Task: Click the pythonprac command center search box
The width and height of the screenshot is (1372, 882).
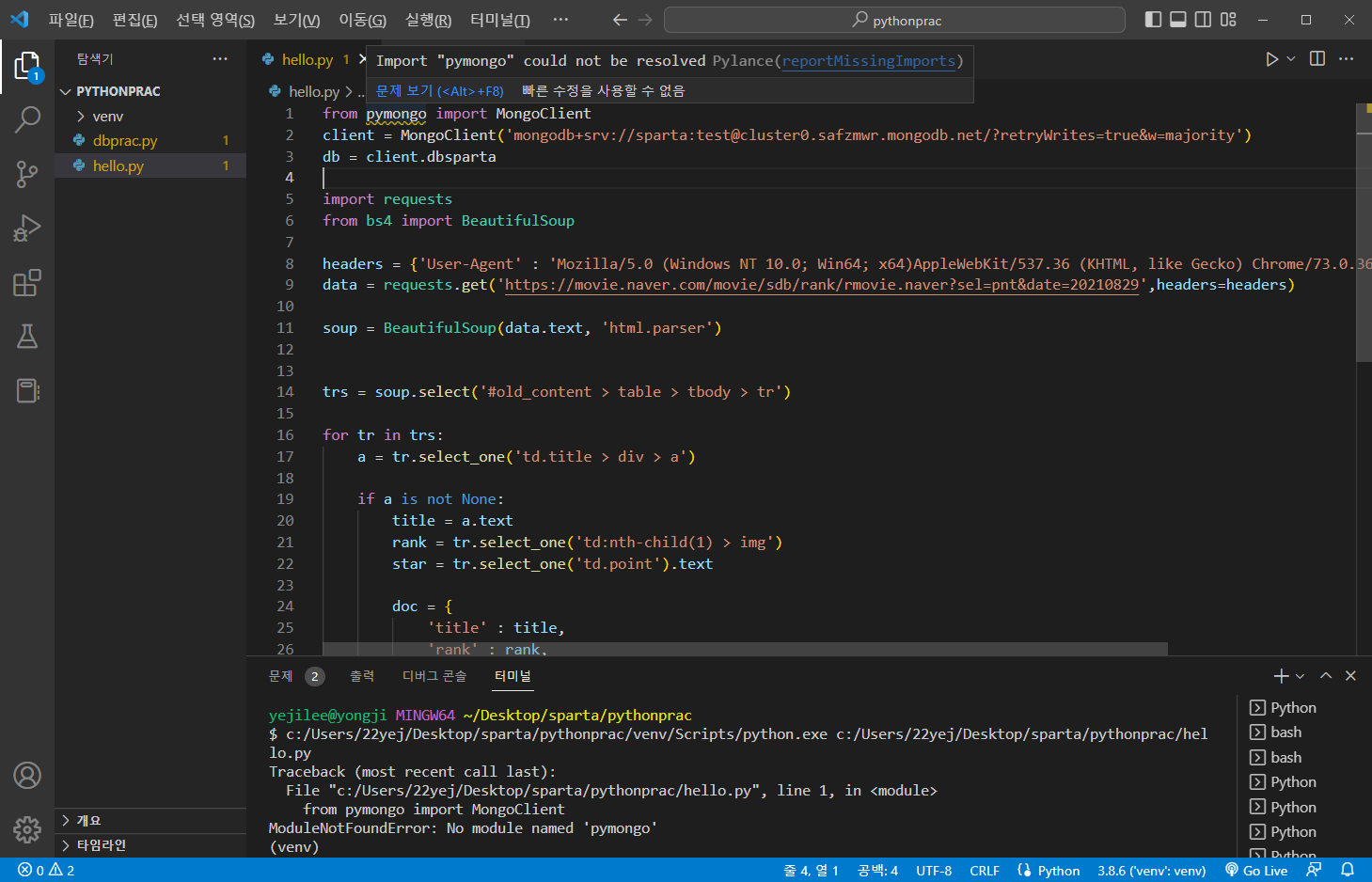Action: coord(894,20)
